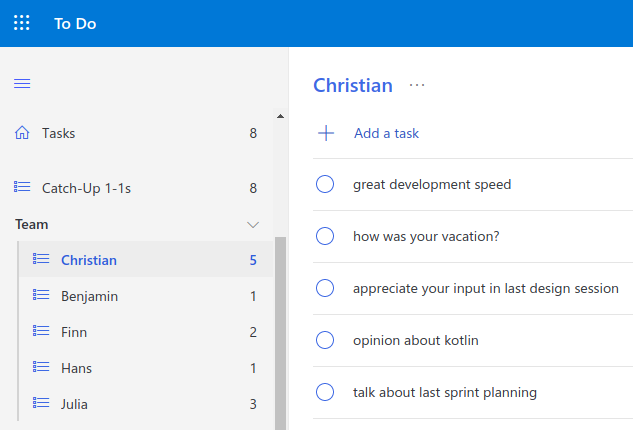Select the Hans list
Viewport: 633px width, 430px height.
pos(146,367)
